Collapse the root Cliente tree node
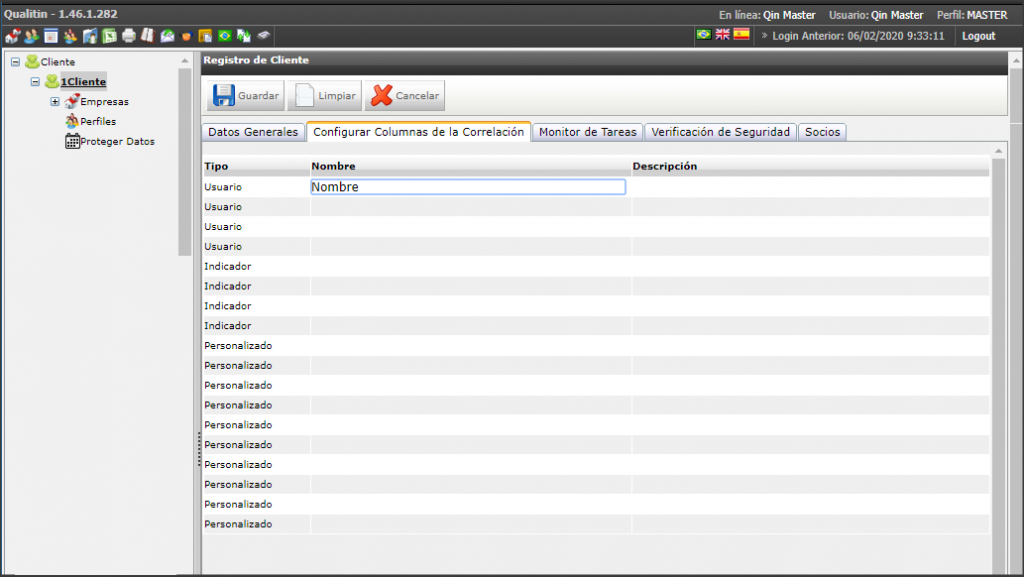This screenshot has height=577, width=1024. [x=15, y=62]
